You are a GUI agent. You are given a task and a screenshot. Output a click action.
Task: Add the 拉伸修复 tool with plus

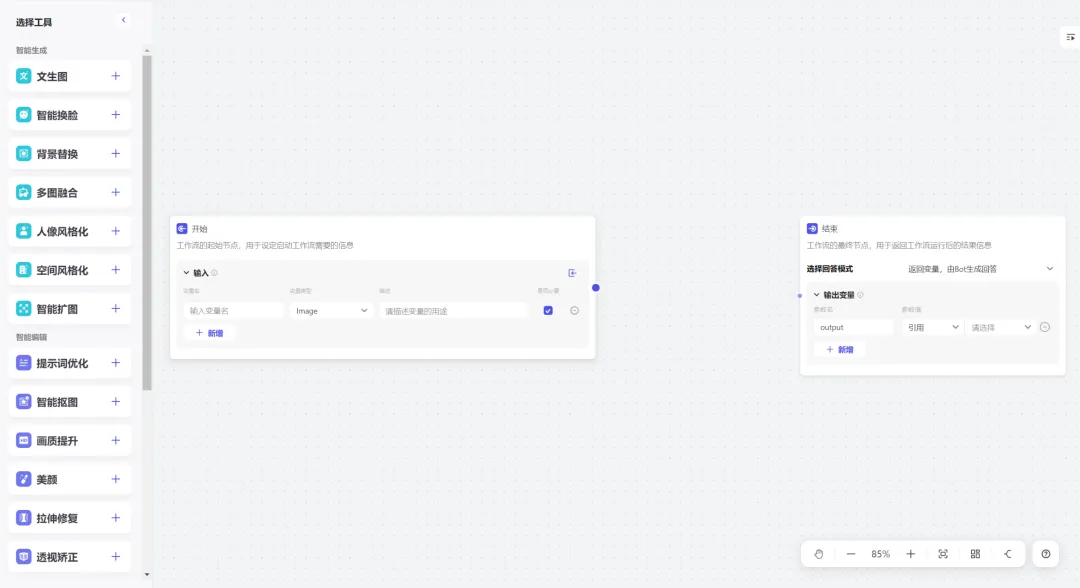(x=116, y=518)
